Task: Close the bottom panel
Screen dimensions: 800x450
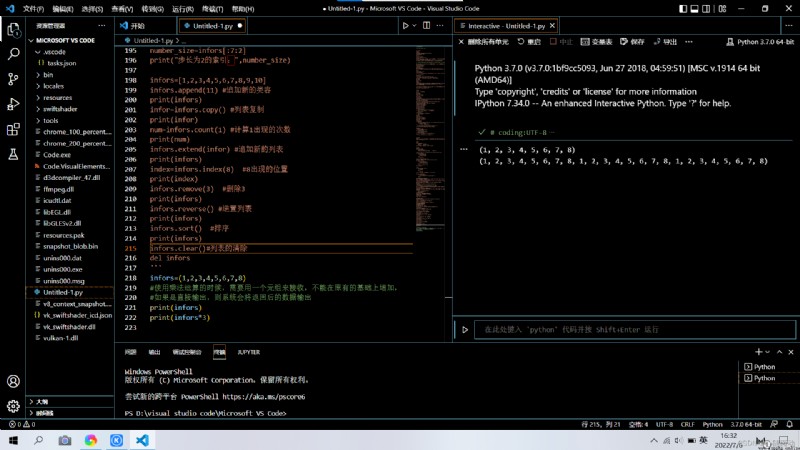Action: (791, 352)
